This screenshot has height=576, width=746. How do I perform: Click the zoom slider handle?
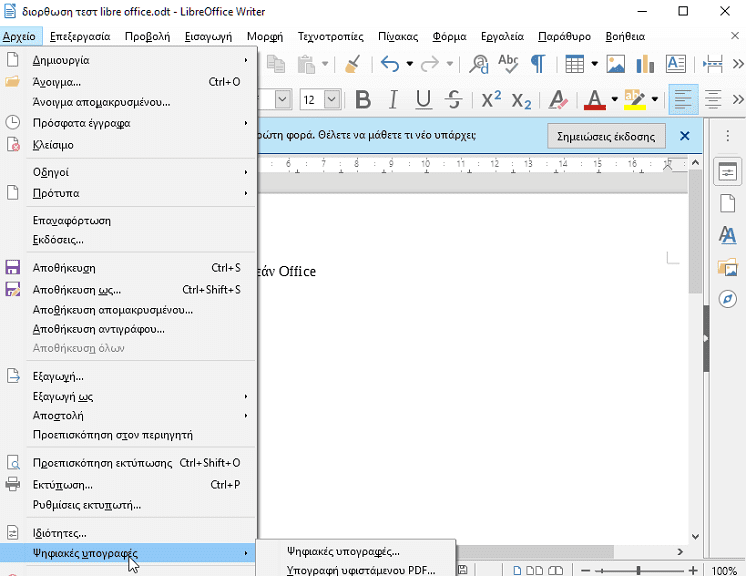pos(638,570)
